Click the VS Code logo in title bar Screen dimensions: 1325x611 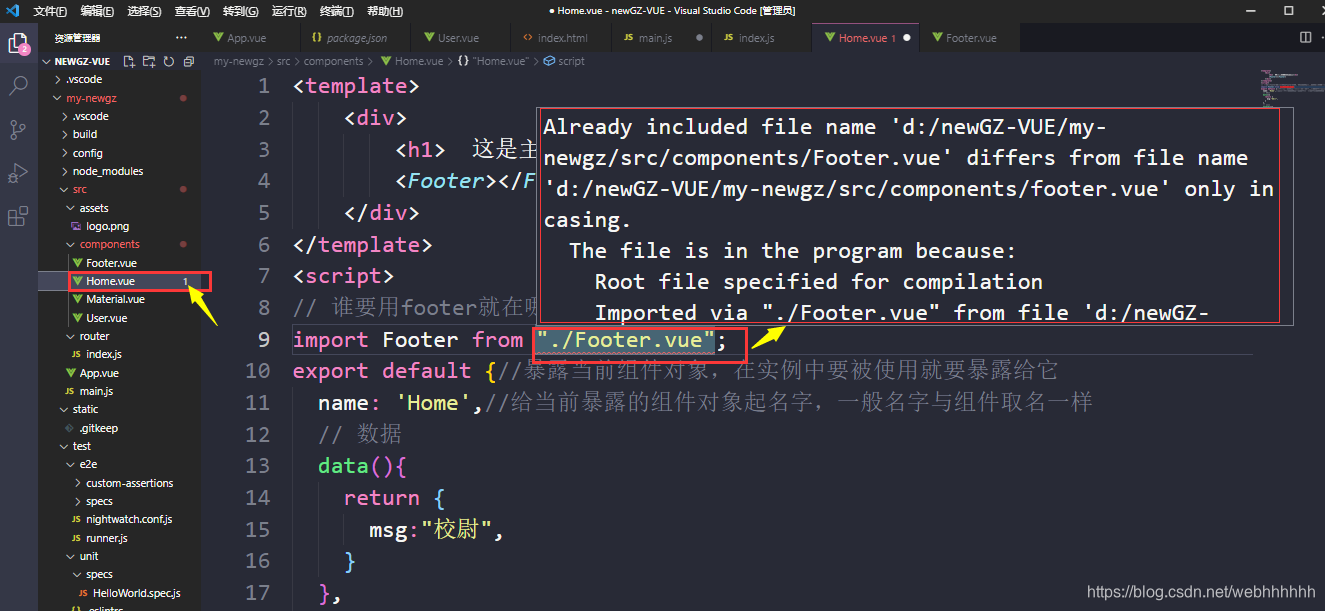click(13, 10)
